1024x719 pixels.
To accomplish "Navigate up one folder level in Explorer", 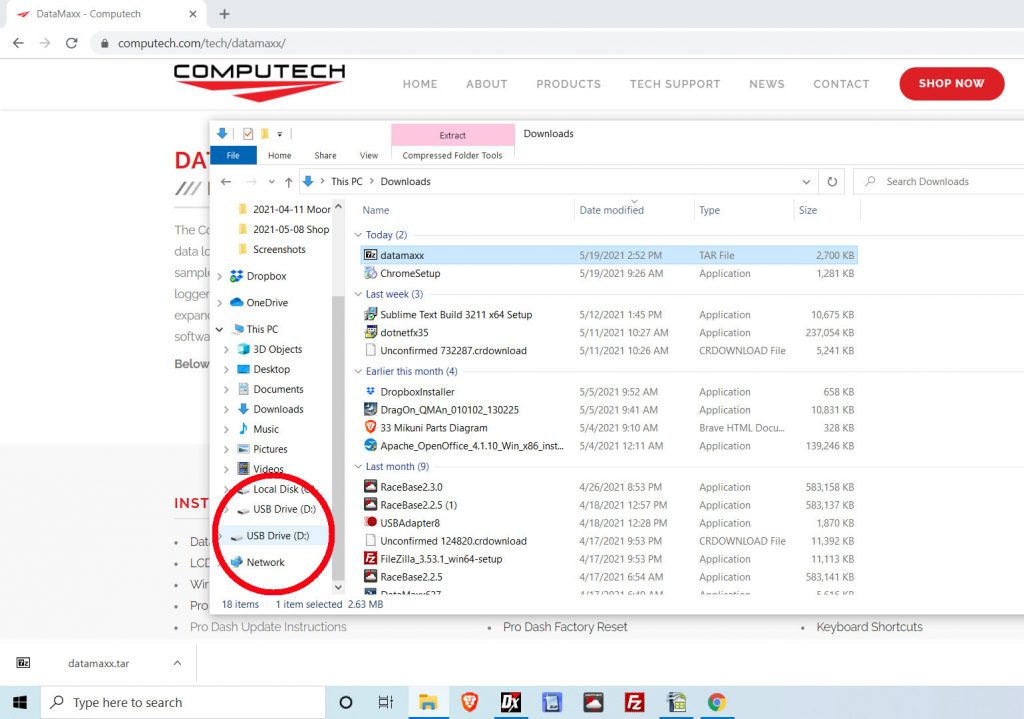I will click(289, 182).
